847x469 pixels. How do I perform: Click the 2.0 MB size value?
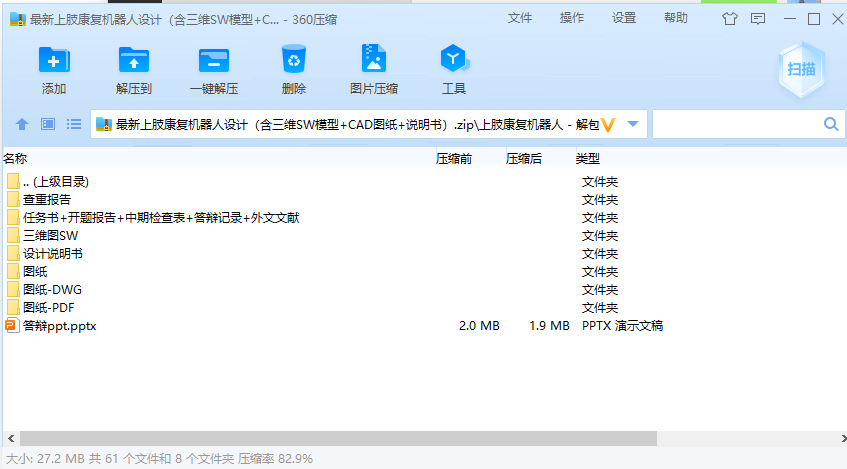(479, 326)
